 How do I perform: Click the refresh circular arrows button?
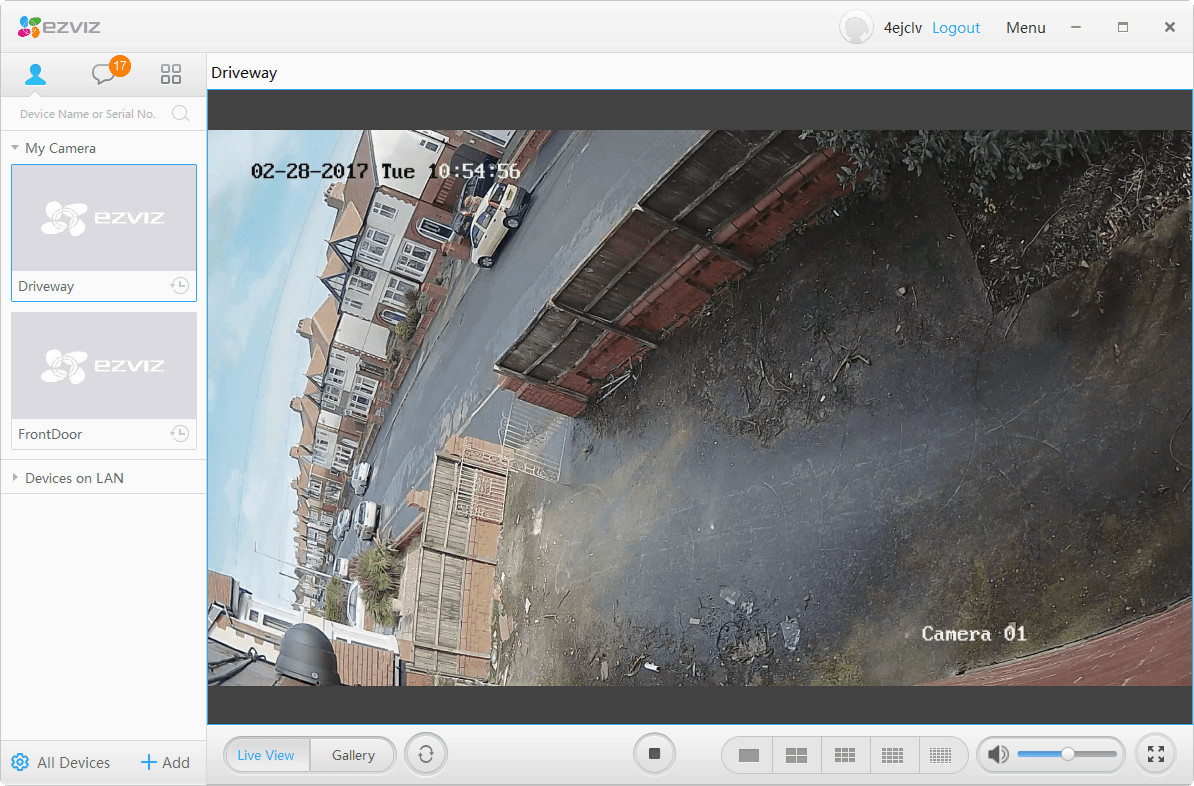click(x=426, y=755)
